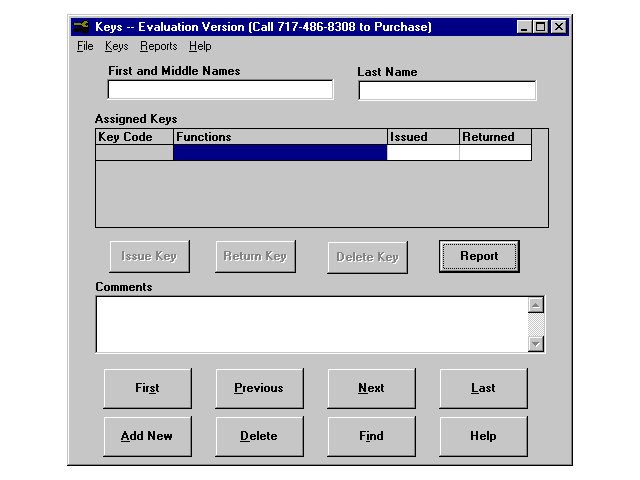Image resolution: width=640 pixels, height=480 pixels.
Task: Click the Help button at bottom
Action: click(483, 436)
